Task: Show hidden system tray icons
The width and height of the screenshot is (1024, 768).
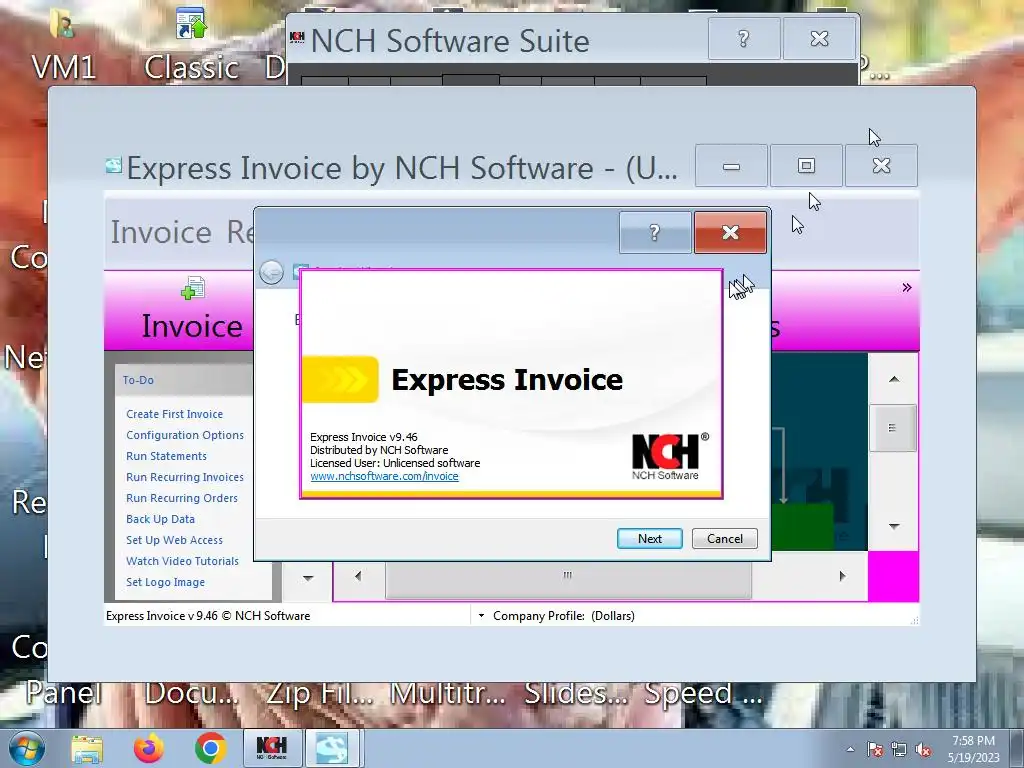Action: [850, 750]
